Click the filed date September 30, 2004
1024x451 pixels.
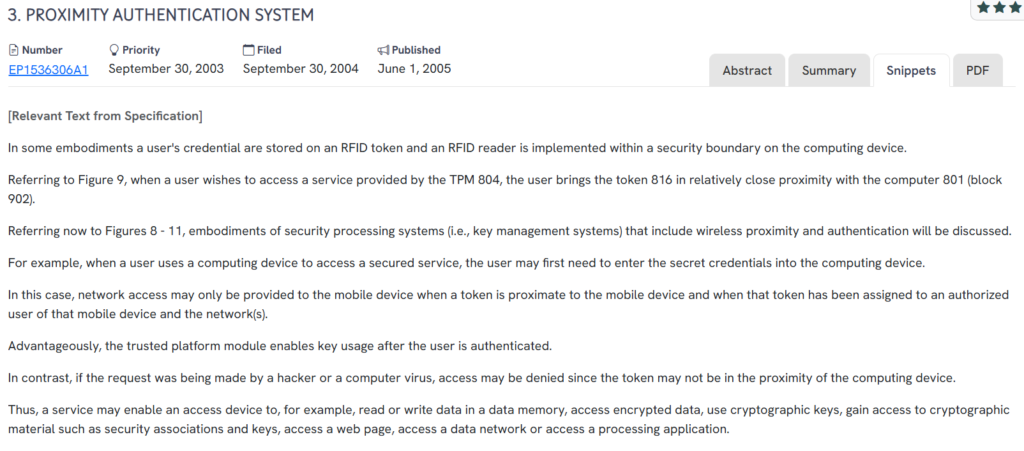[x=300, y=69]
